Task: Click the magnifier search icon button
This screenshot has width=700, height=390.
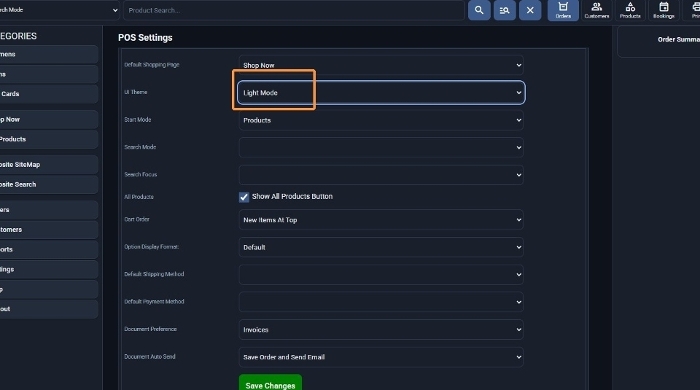Action: click(479, 10)
